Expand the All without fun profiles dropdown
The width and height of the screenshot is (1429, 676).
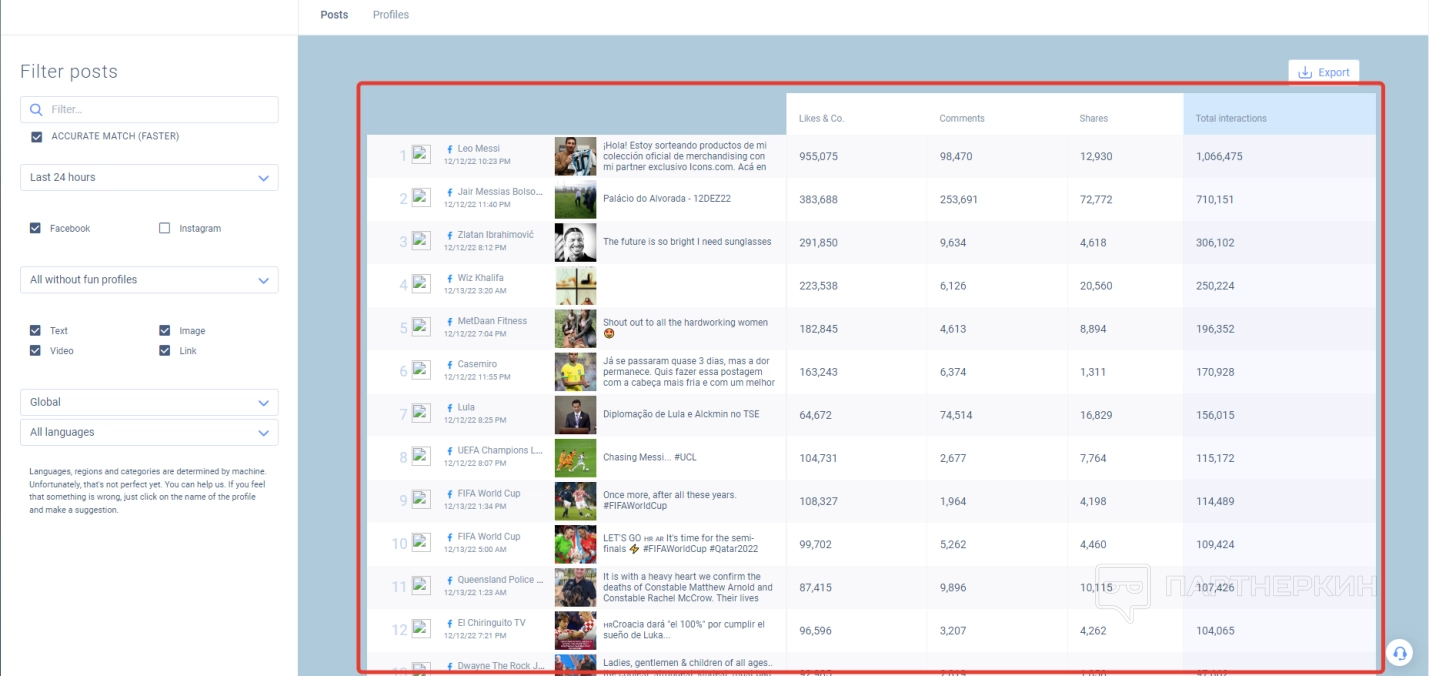[x=149, y=280]
